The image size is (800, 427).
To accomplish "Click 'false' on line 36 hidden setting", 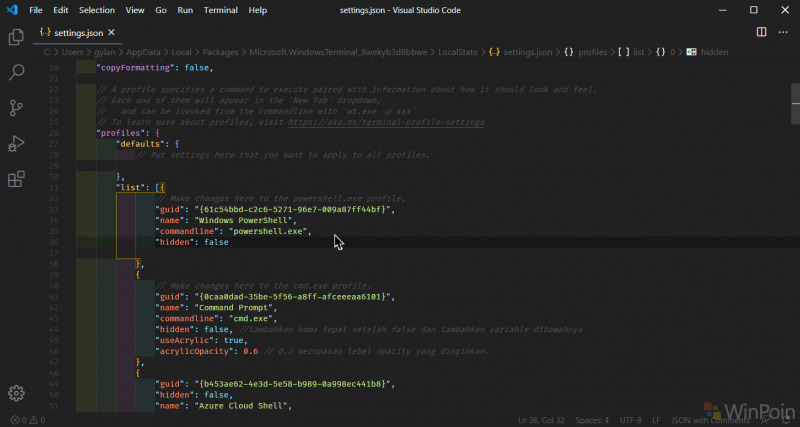I will (216, 243).
